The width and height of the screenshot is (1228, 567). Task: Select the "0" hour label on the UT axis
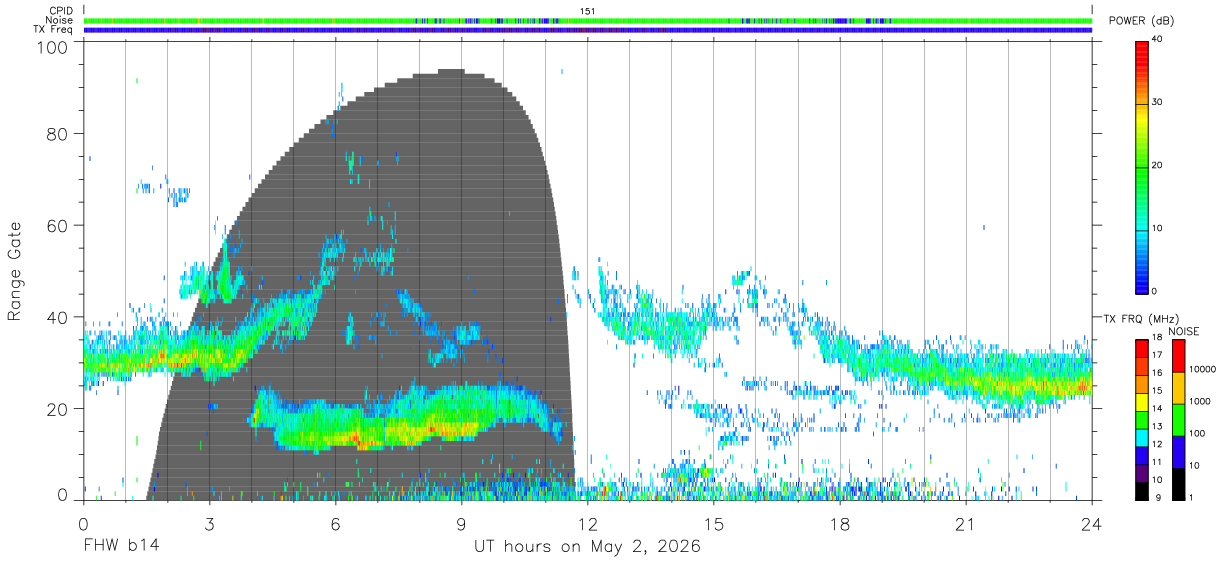(x=83, y=524)
